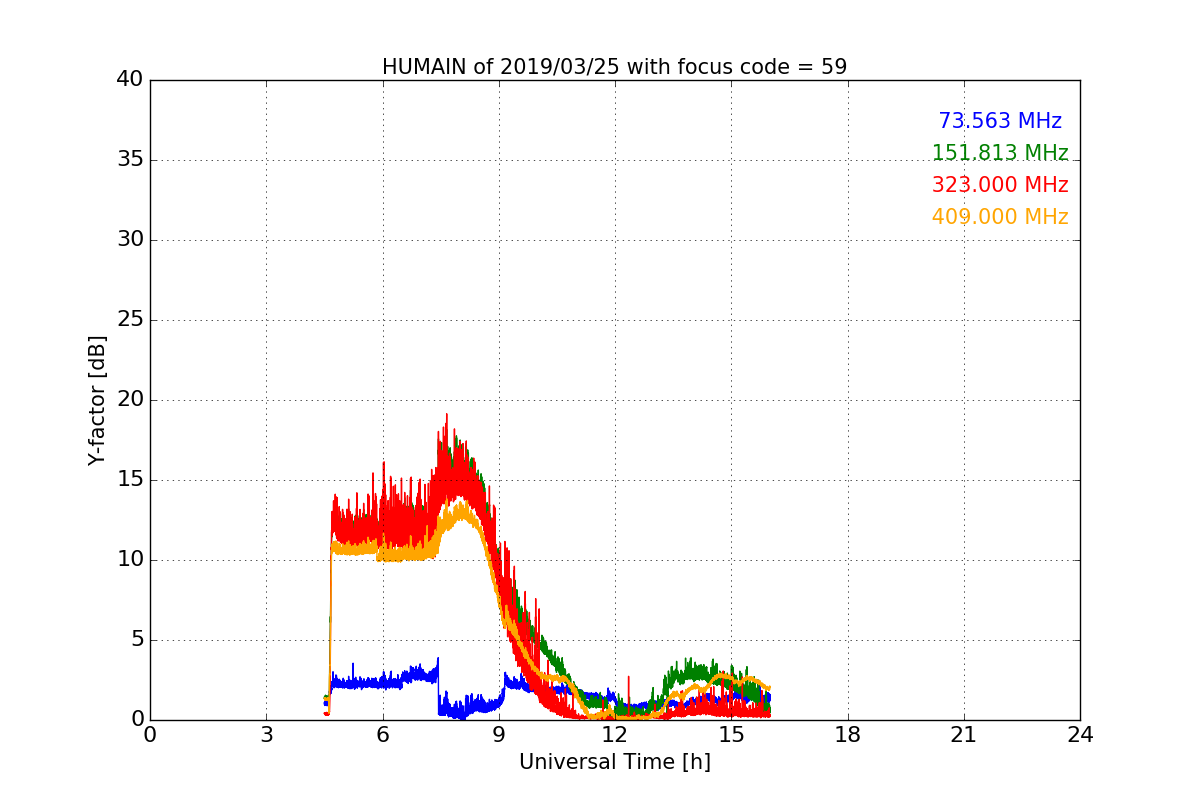Viewport: 1200px width, 800px height.
Task: Click the x-axis tick label 18
Action: click(x=848, y=735)
